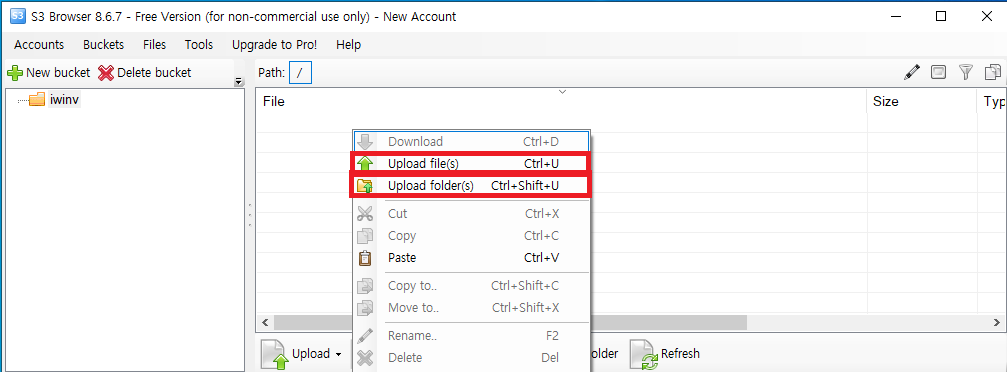Select the iwinv bucket in the tree

pyautogui.click(x=64, y=100)
